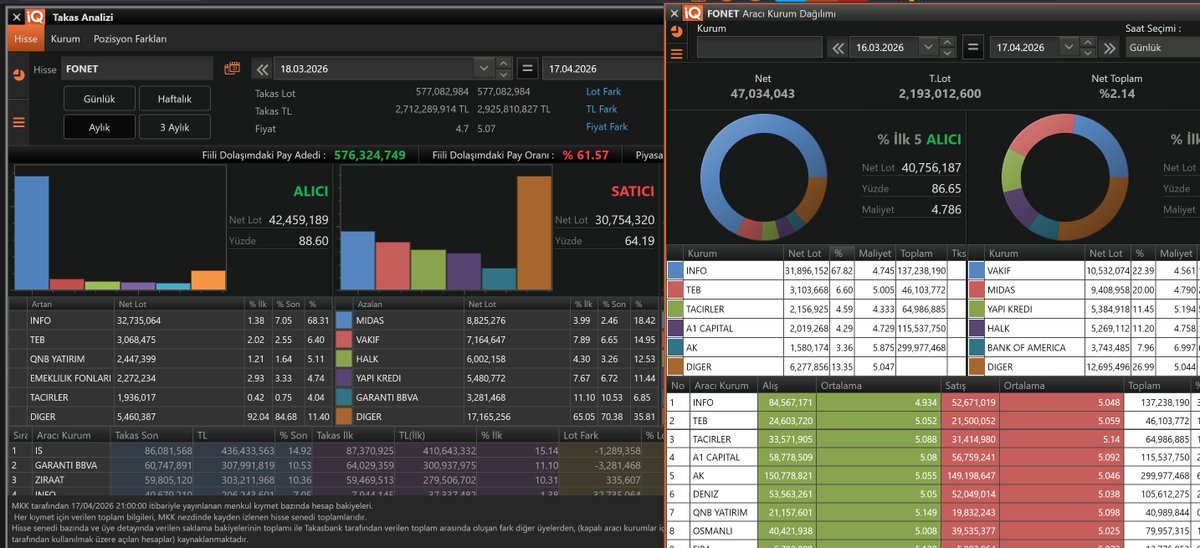Click the tall blue bar in ALICI chart
1200x548 pixels.
(x=31, y=233)
